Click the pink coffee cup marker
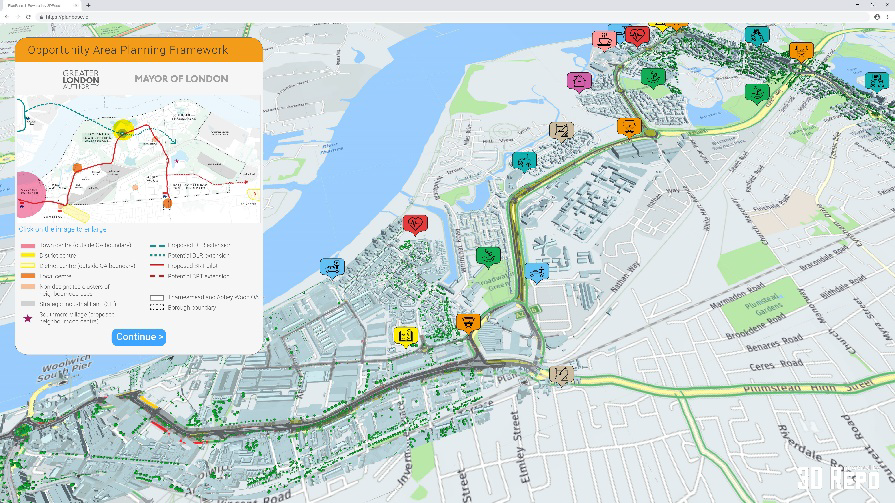Image resolution: width=895 pixels, height=503 pixels. click(x=604, y=39)
